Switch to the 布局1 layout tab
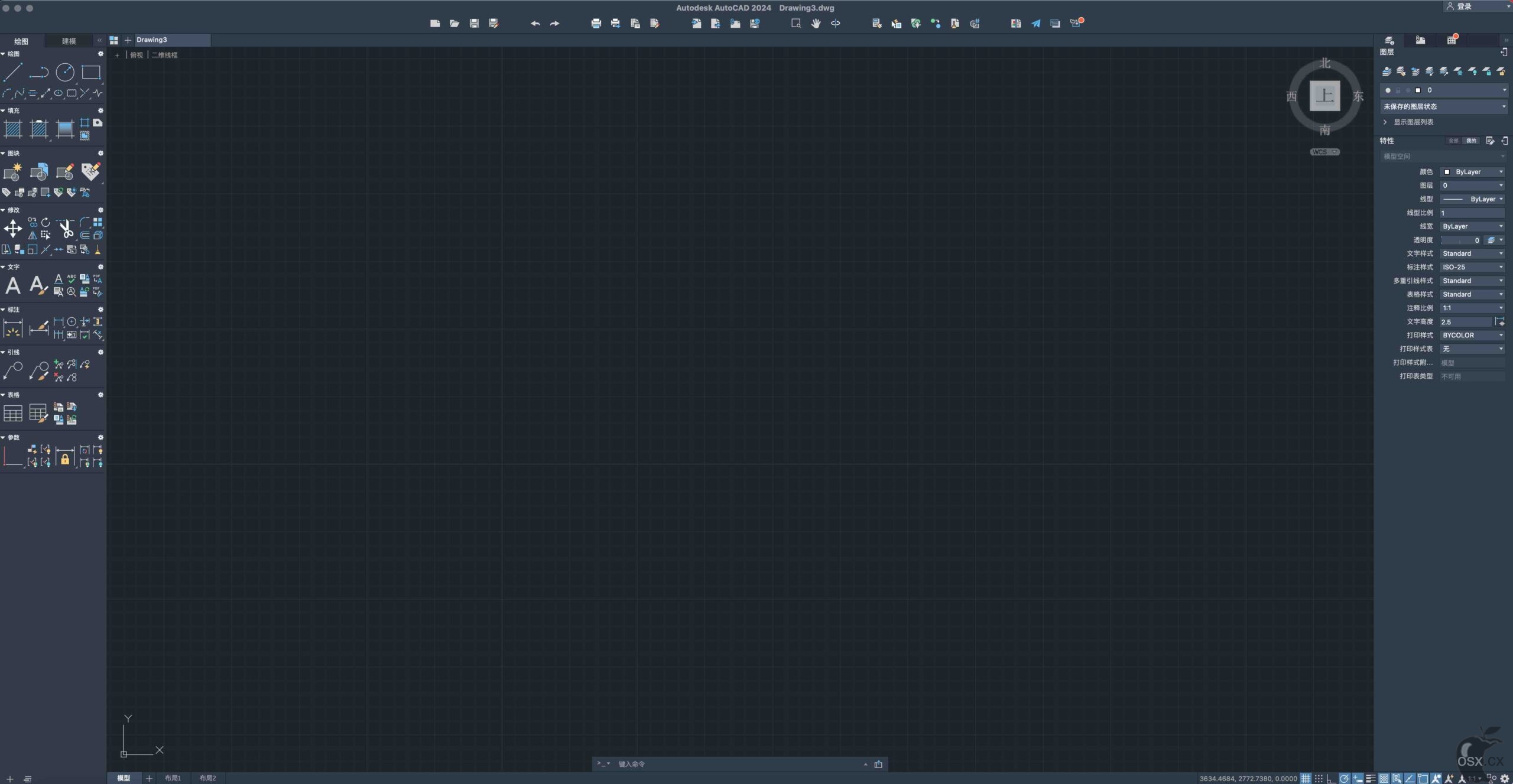 pos(173,778)
